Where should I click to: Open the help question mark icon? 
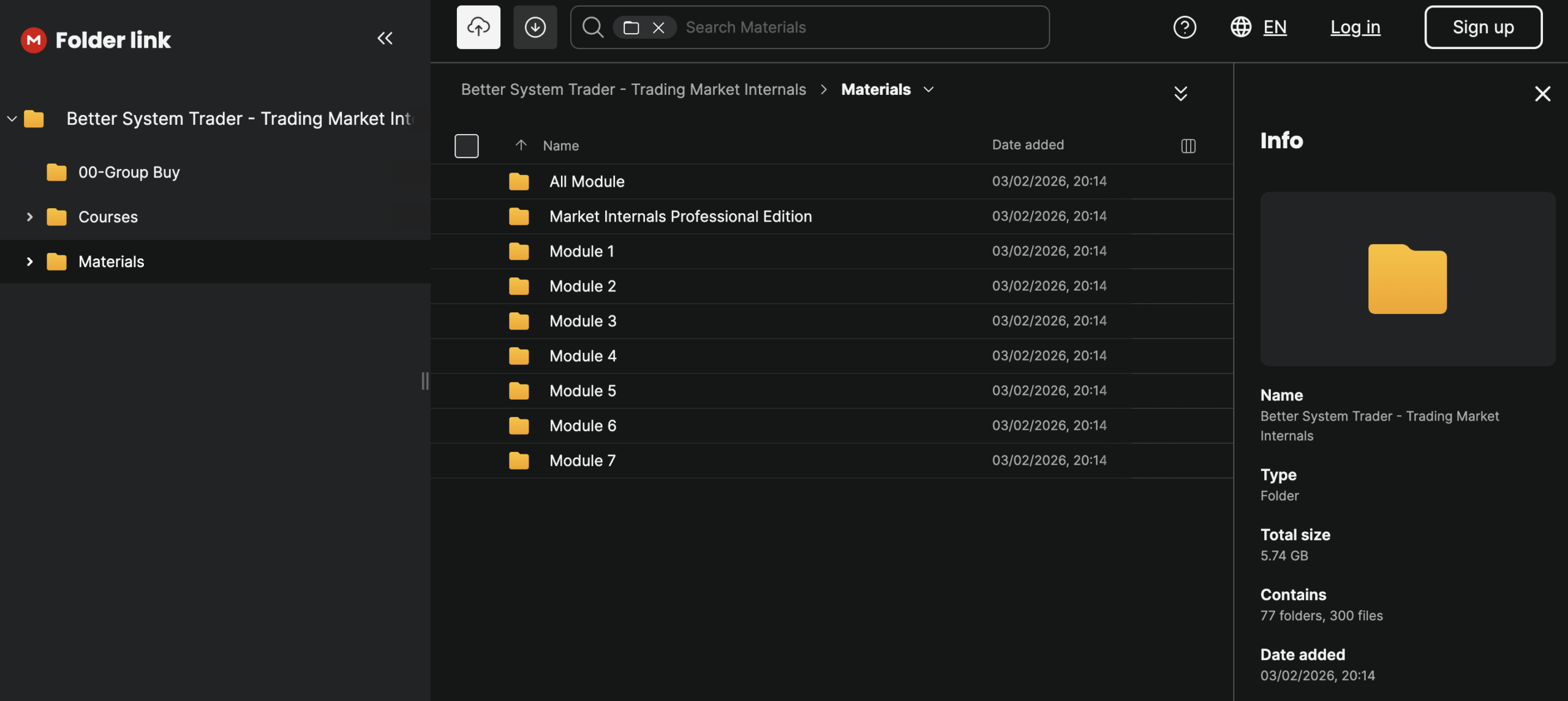(1184, 27)
